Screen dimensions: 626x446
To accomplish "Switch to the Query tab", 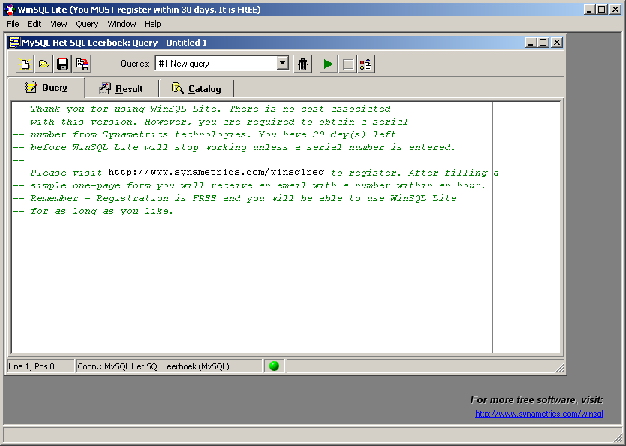I will [46, 88].
